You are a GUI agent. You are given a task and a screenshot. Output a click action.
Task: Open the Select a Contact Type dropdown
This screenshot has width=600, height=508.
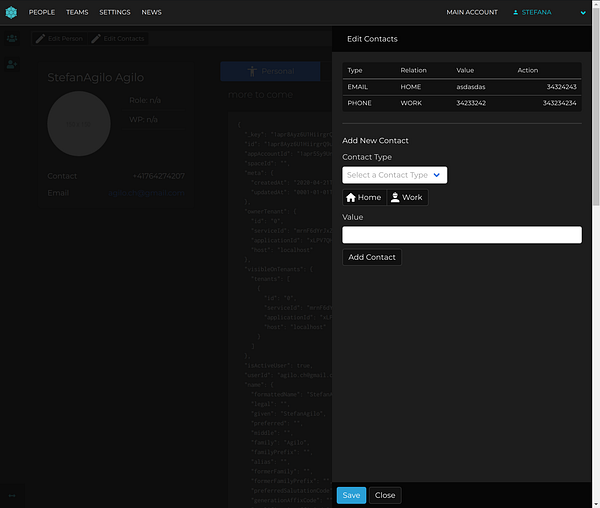pos(394,175)
